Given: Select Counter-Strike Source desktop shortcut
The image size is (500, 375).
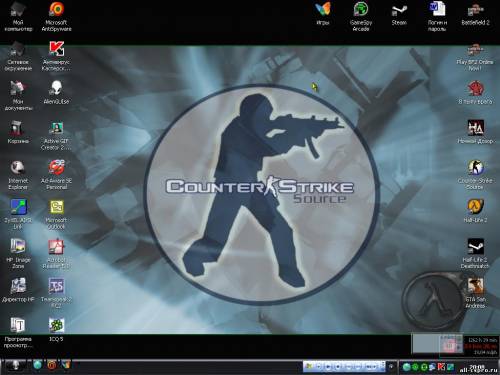Looking at the screenshot, I should [x=475, y=175].
